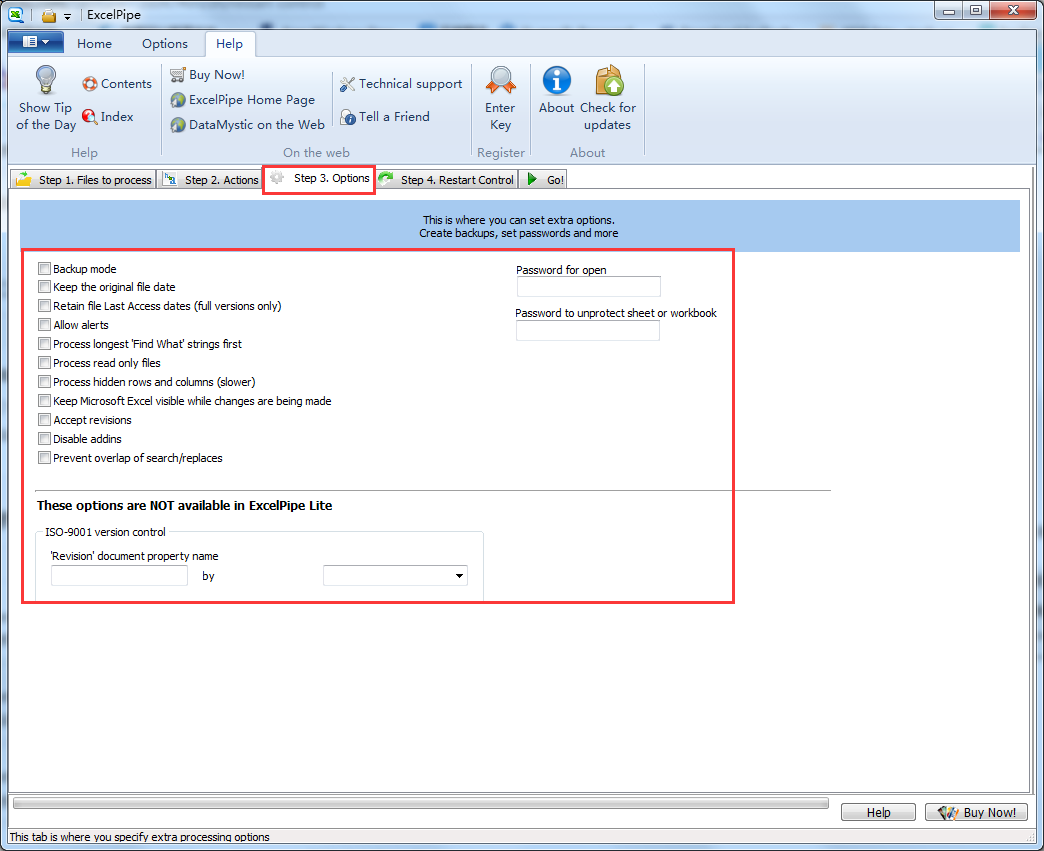Open About via the blue info icon

point(557,81)
